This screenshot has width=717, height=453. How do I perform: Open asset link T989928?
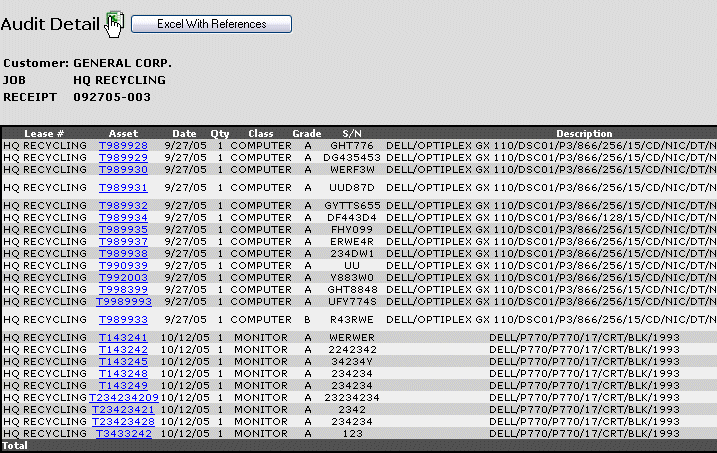point(123,146)
